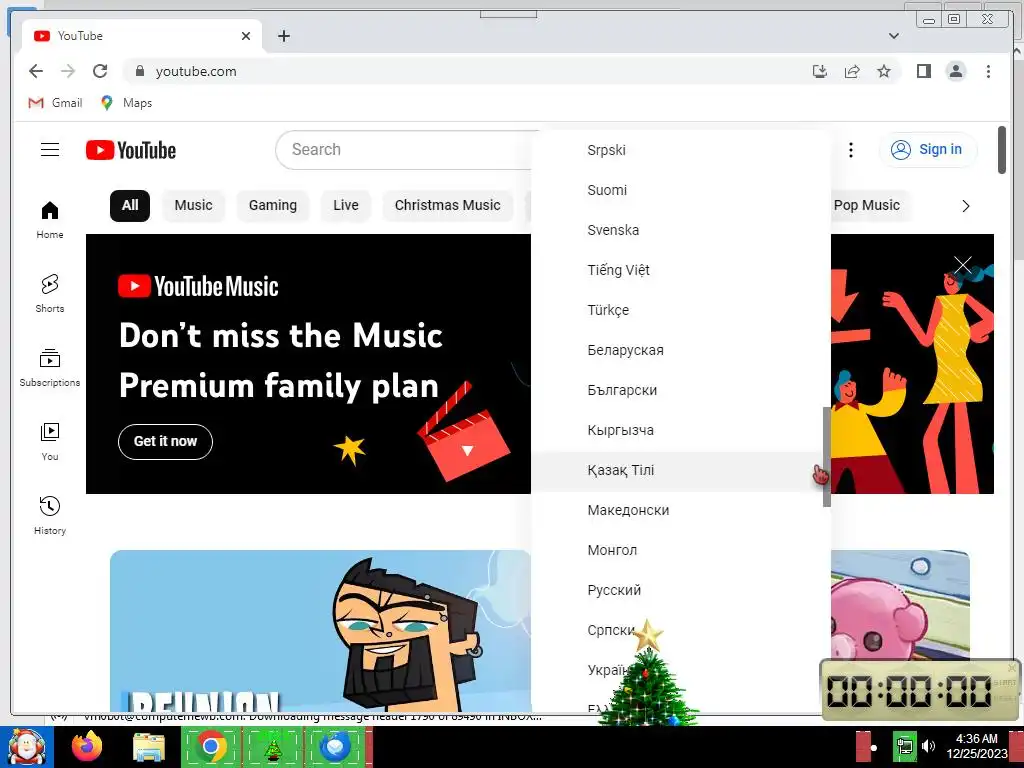Install app icon in address bar

(820, 71)
